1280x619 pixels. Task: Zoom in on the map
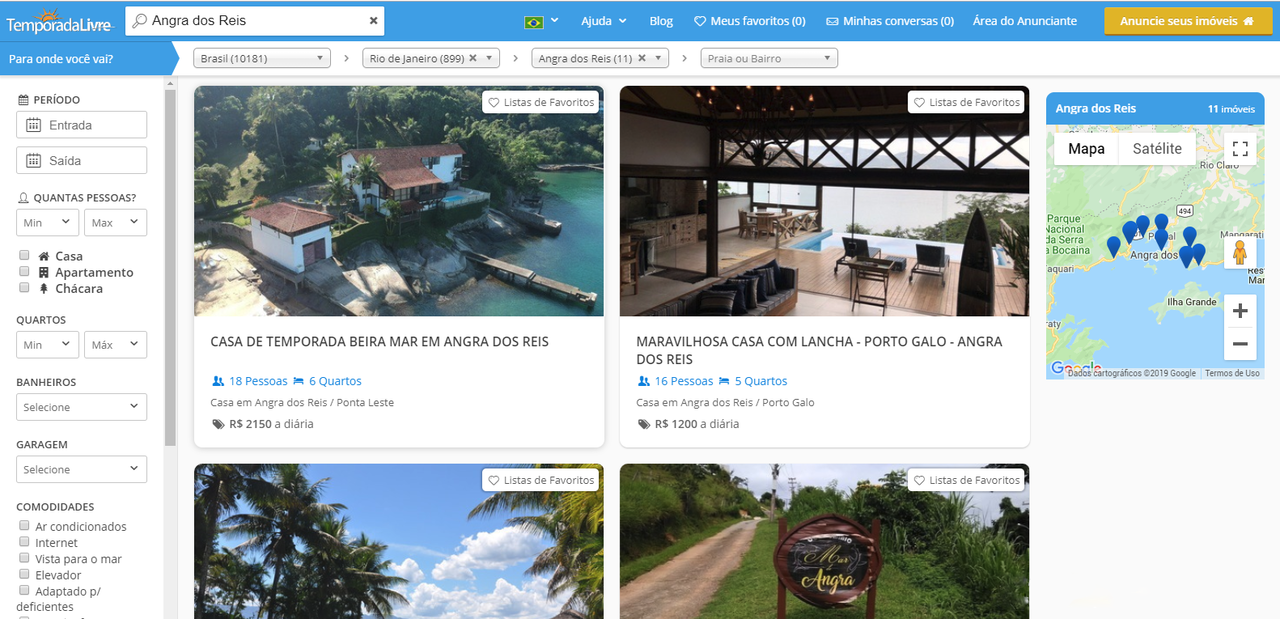[1240, 311]
